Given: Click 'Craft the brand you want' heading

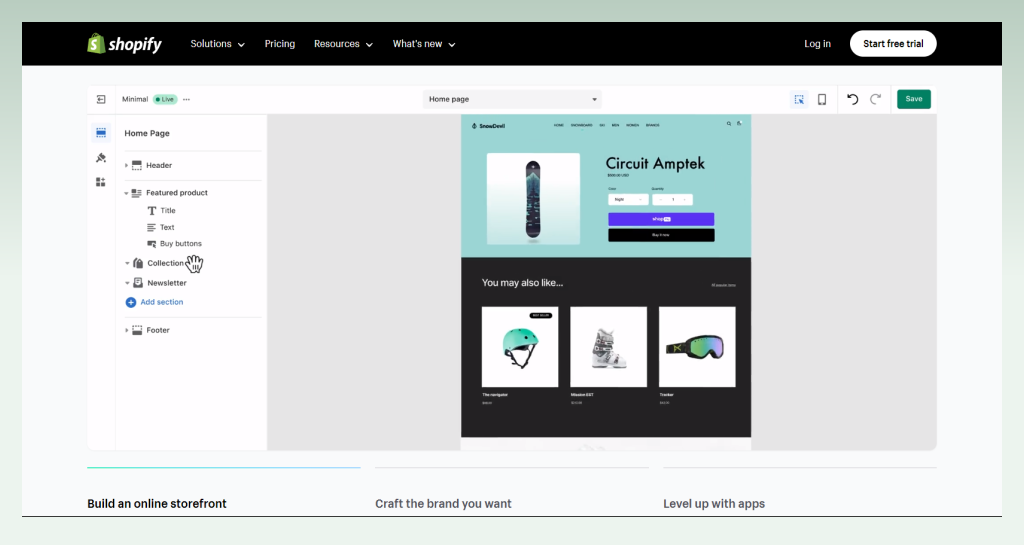Looking at the screenshot, I should [x=443, y=504].
